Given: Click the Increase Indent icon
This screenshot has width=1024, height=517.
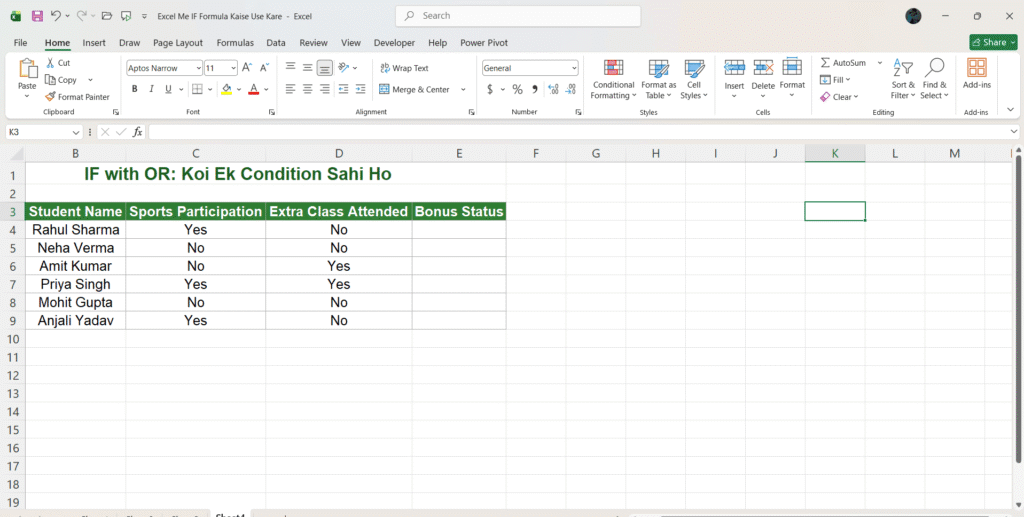Looking at the screenshot, I should [x=360, y=89].
